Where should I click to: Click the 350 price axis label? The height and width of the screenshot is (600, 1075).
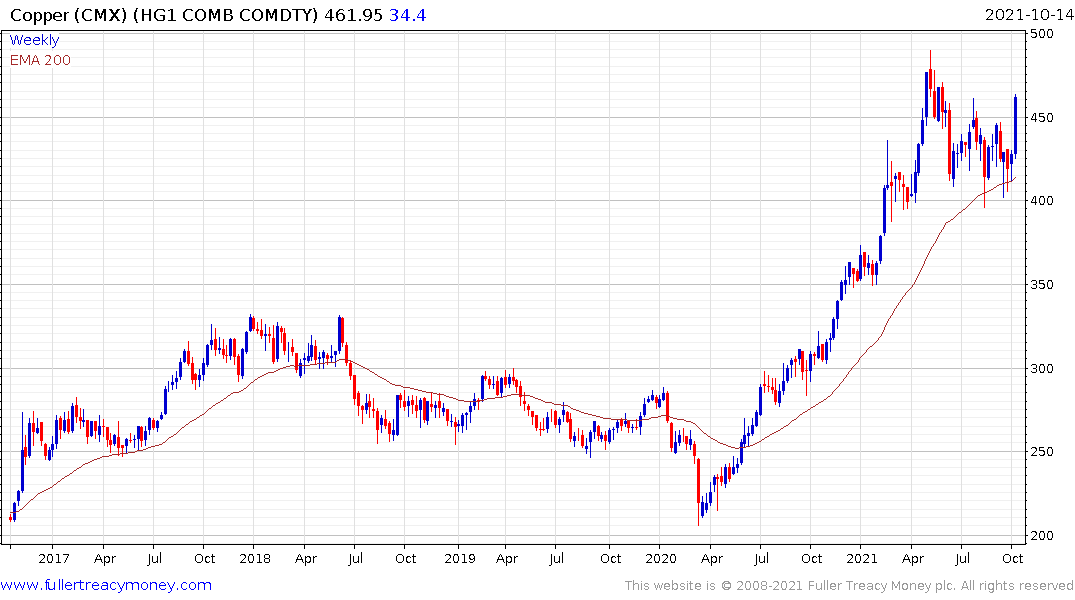(x=1042, y=285)
